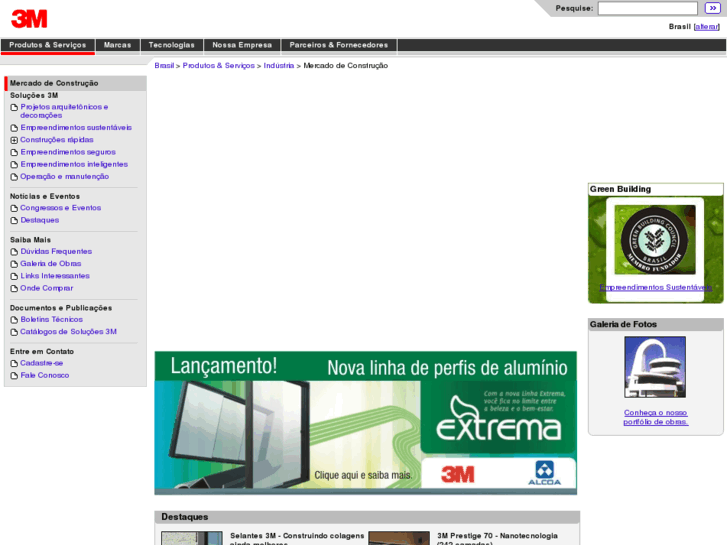Open Dúvidas Frequentes link

56,252
